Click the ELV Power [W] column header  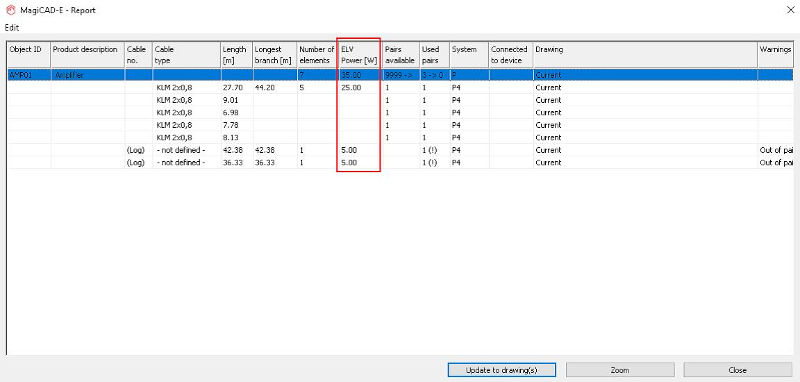pos(359,55)
